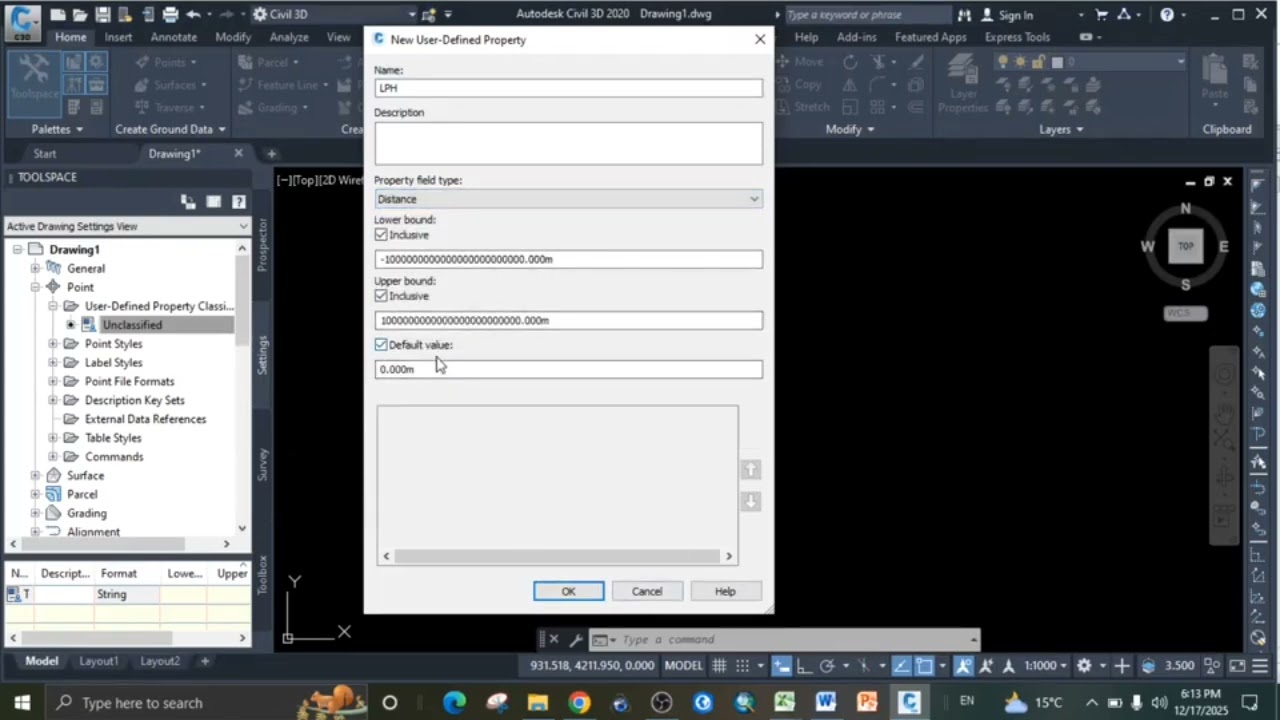Click the Description text area
The image size is (1280, 720).
click(x=568, y=143)
